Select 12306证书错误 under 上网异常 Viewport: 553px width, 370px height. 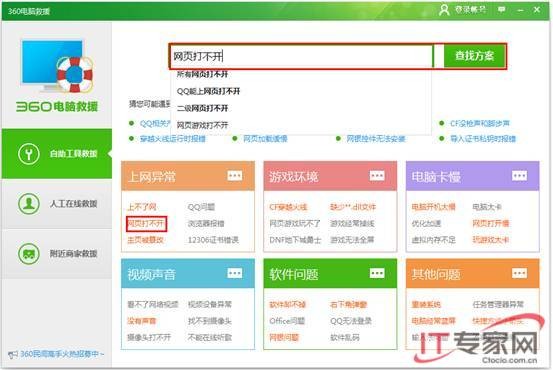click(213, 240)
